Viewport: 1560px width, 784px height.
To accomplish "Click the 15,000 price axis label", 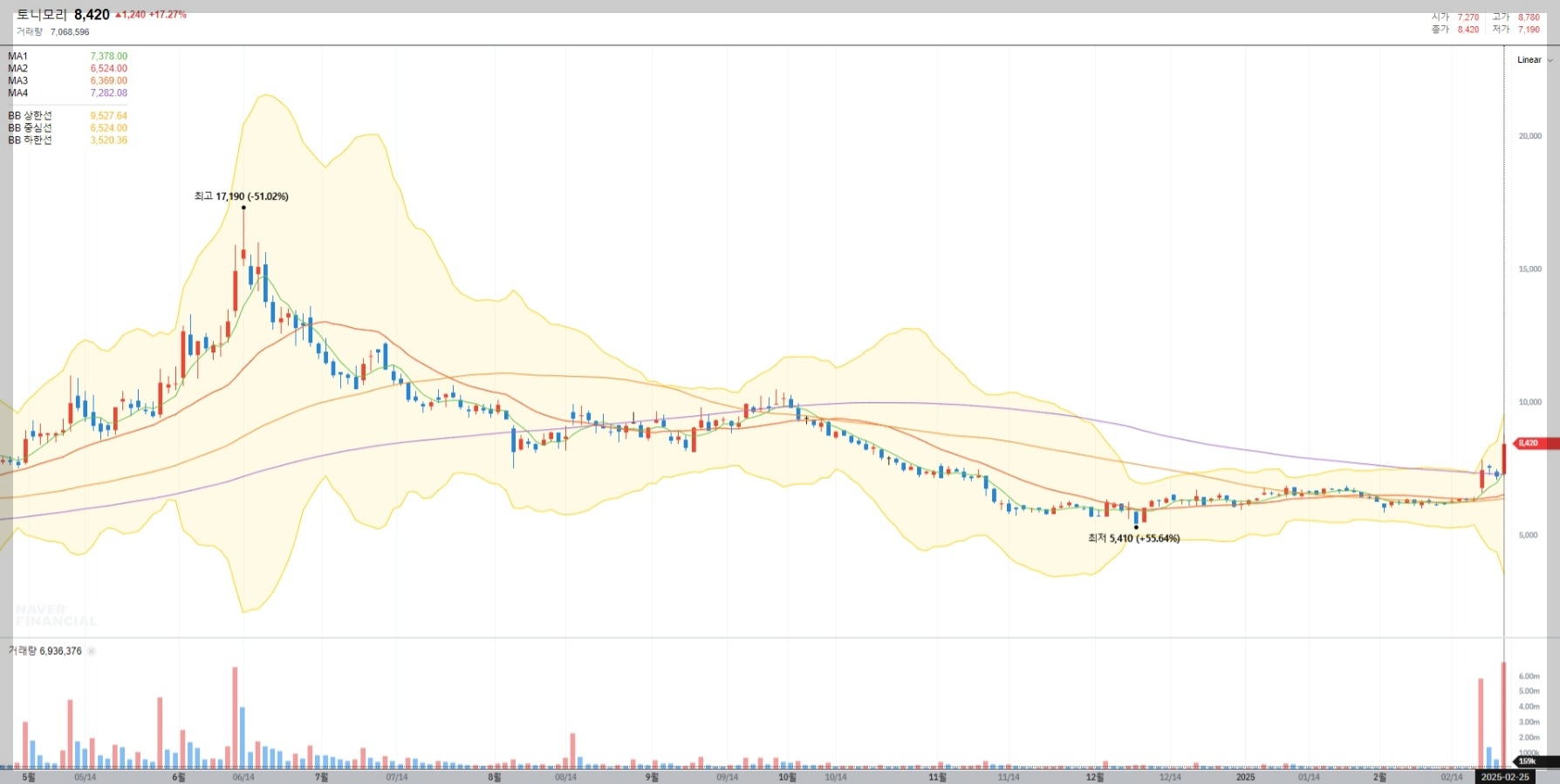I will (1529, 269).
